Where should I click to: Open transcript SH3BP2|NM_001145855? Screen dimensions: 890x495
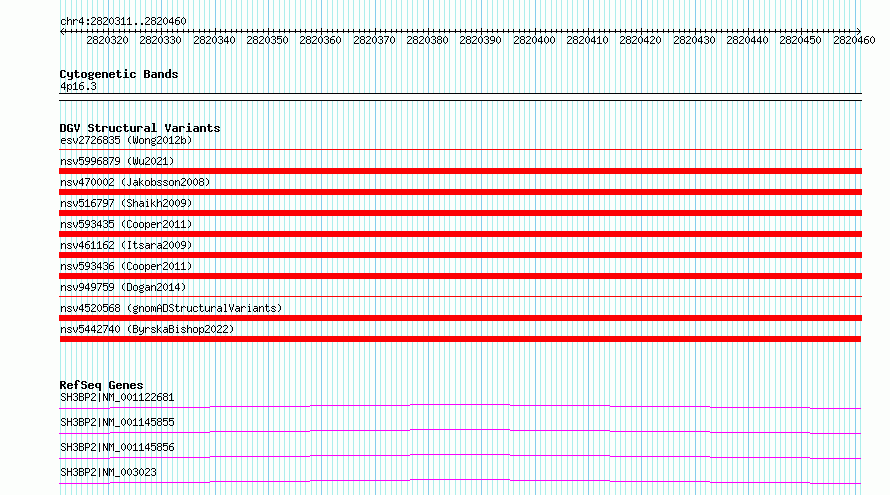click(117, 422)
